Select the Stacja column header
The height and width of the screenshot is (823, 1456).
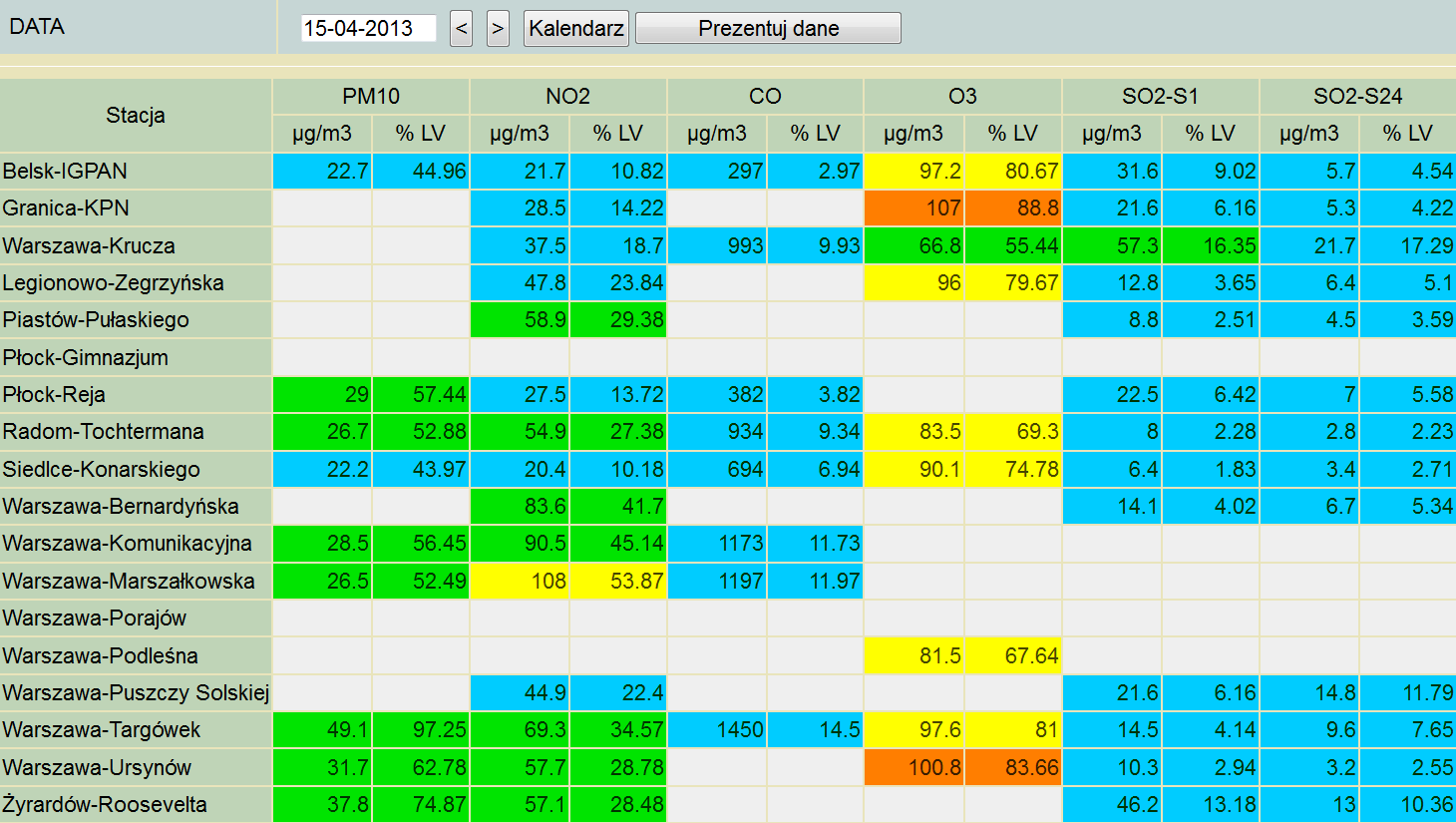tap(136, 115)
